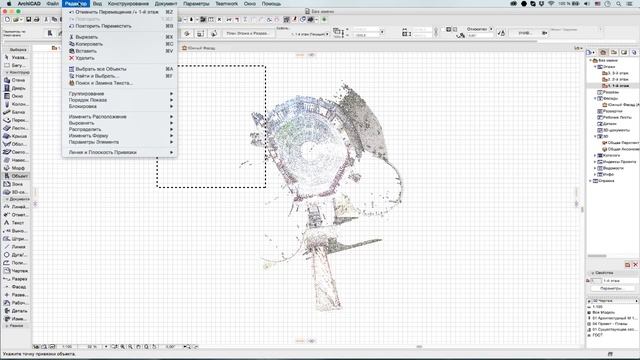Open the navigator project chooser dropdown
This screenshot has height=360, width=640.
pyautogui.click(x=591, y=52)
